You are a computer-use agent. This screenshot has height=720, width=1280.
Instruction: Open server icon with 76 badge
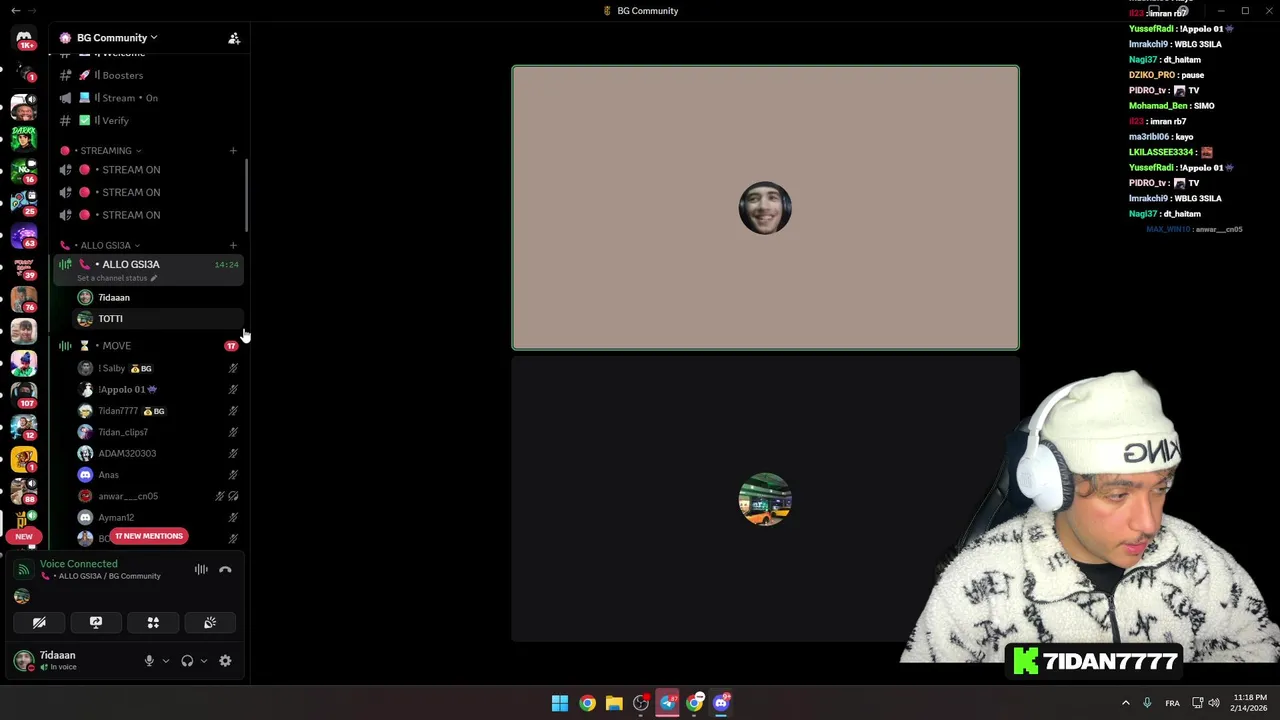(24, 298)
